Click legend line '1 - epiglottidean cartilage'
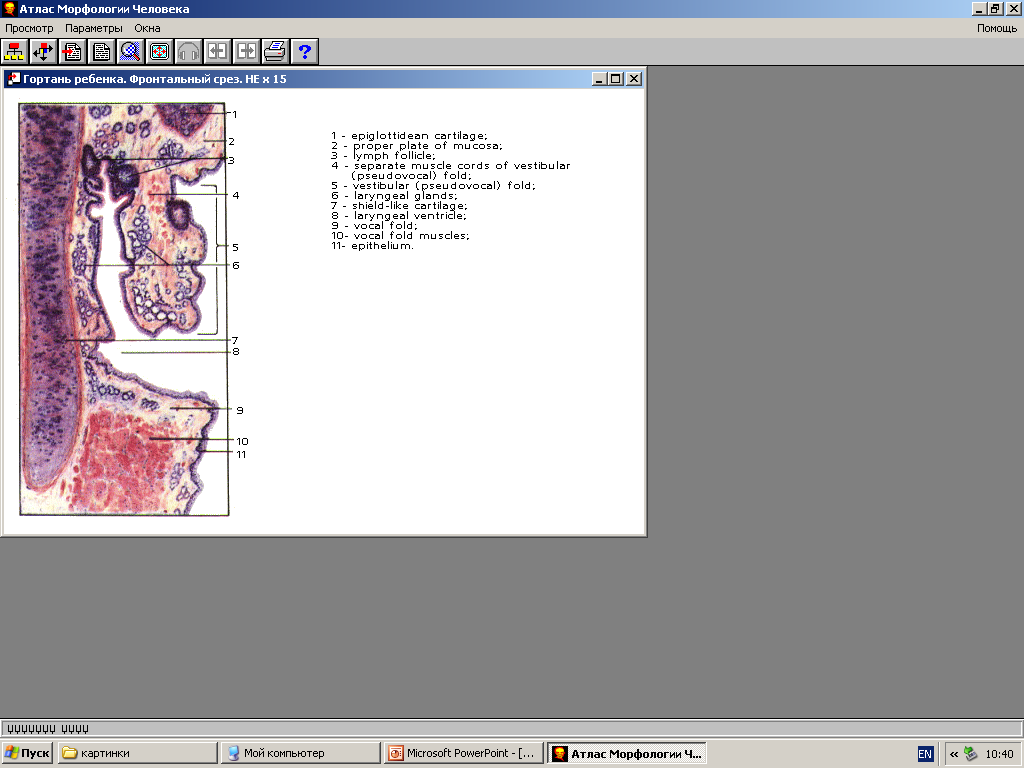 [x=409, y=136]
